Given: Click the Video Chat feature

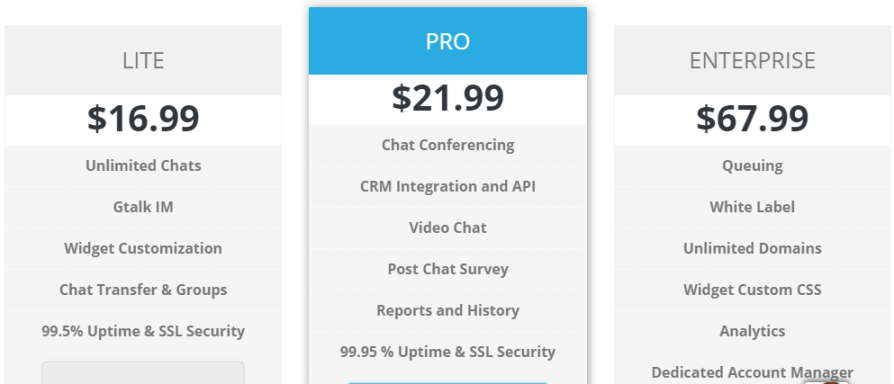Looking at the screenshot, I should (448, 227).
